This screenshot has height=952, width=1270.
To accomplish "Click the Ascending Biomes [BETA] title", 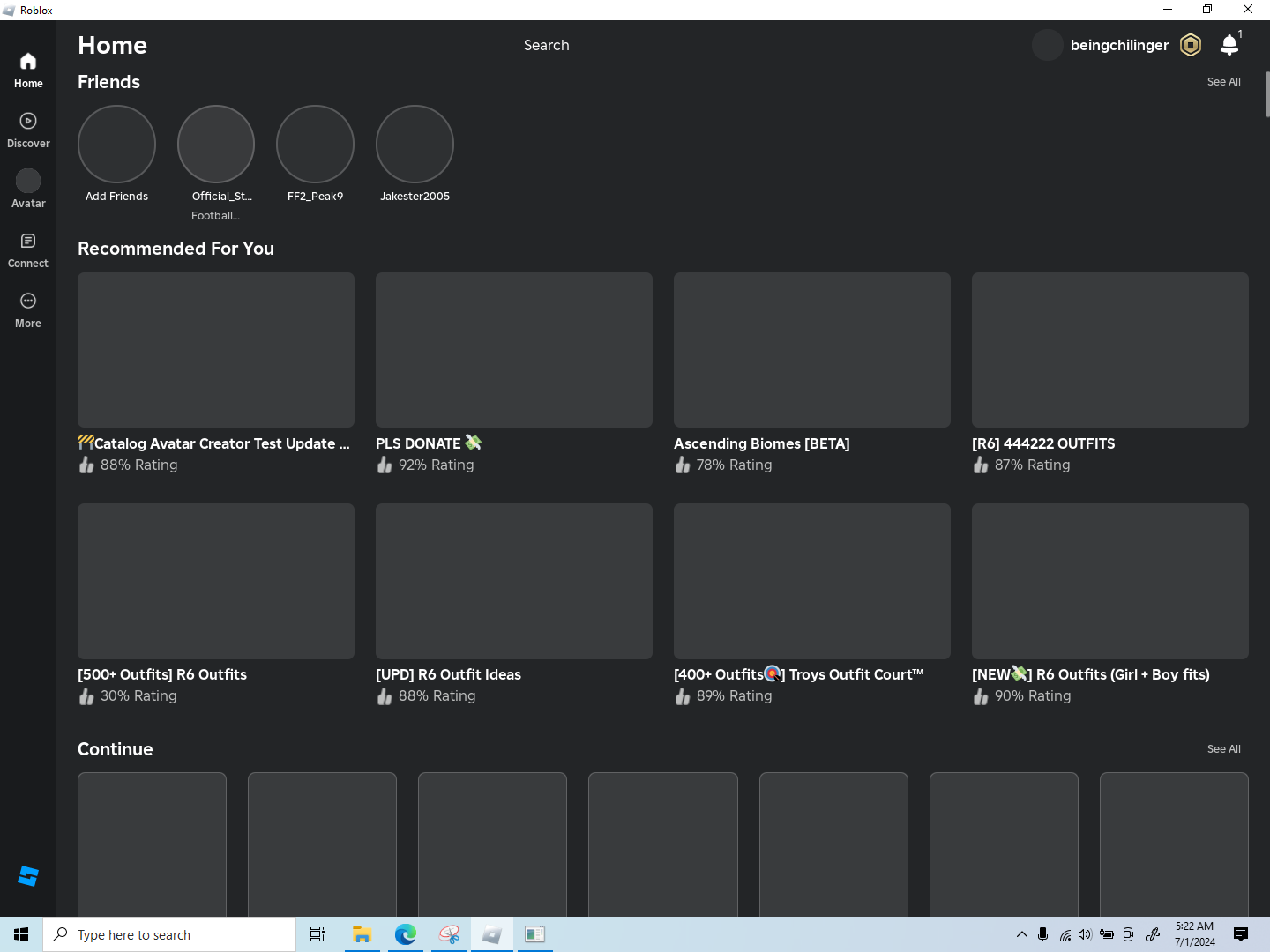I will click(762, 443).
